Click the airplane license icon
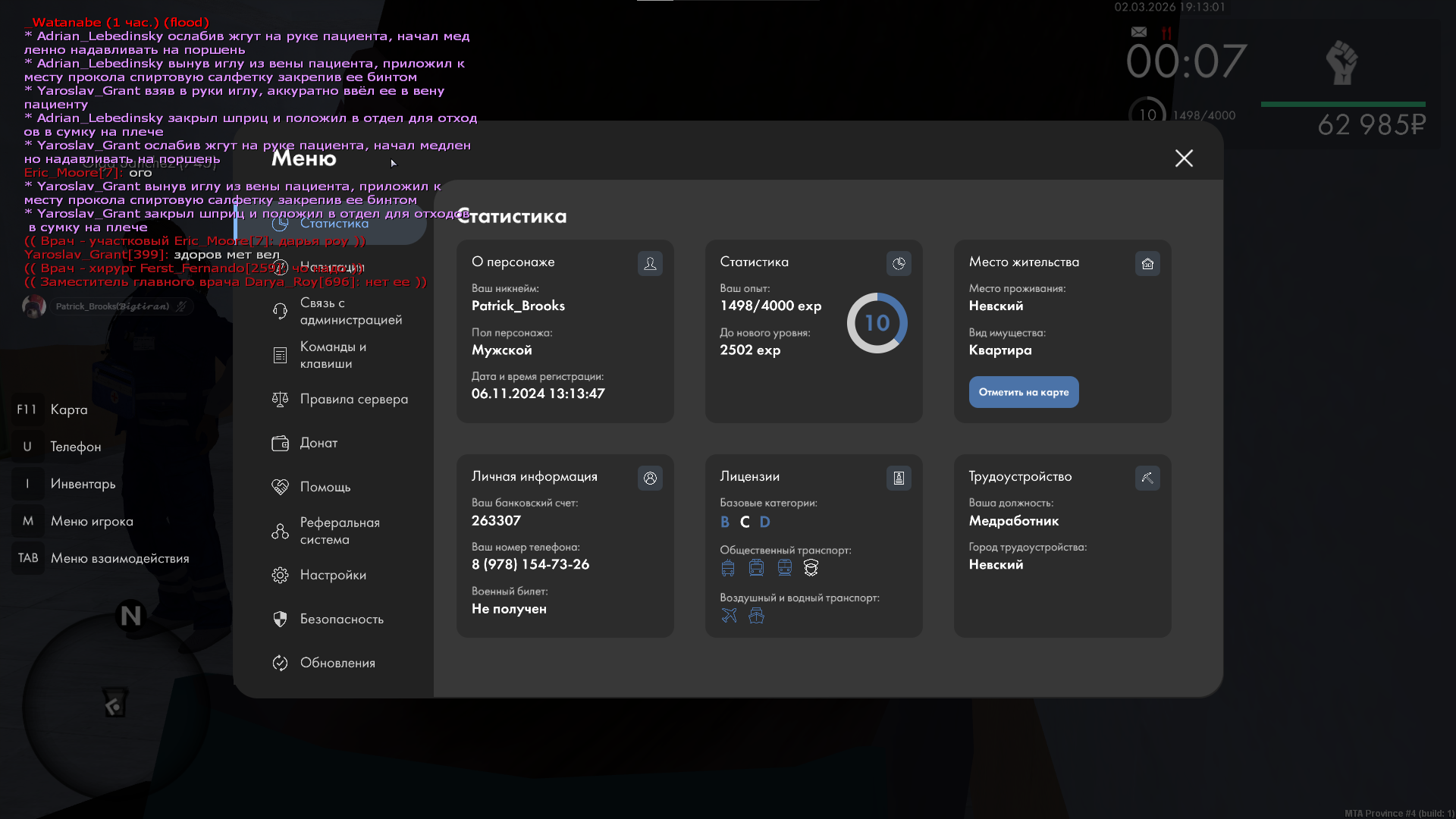1456x819 pixels. pos(729,616)
